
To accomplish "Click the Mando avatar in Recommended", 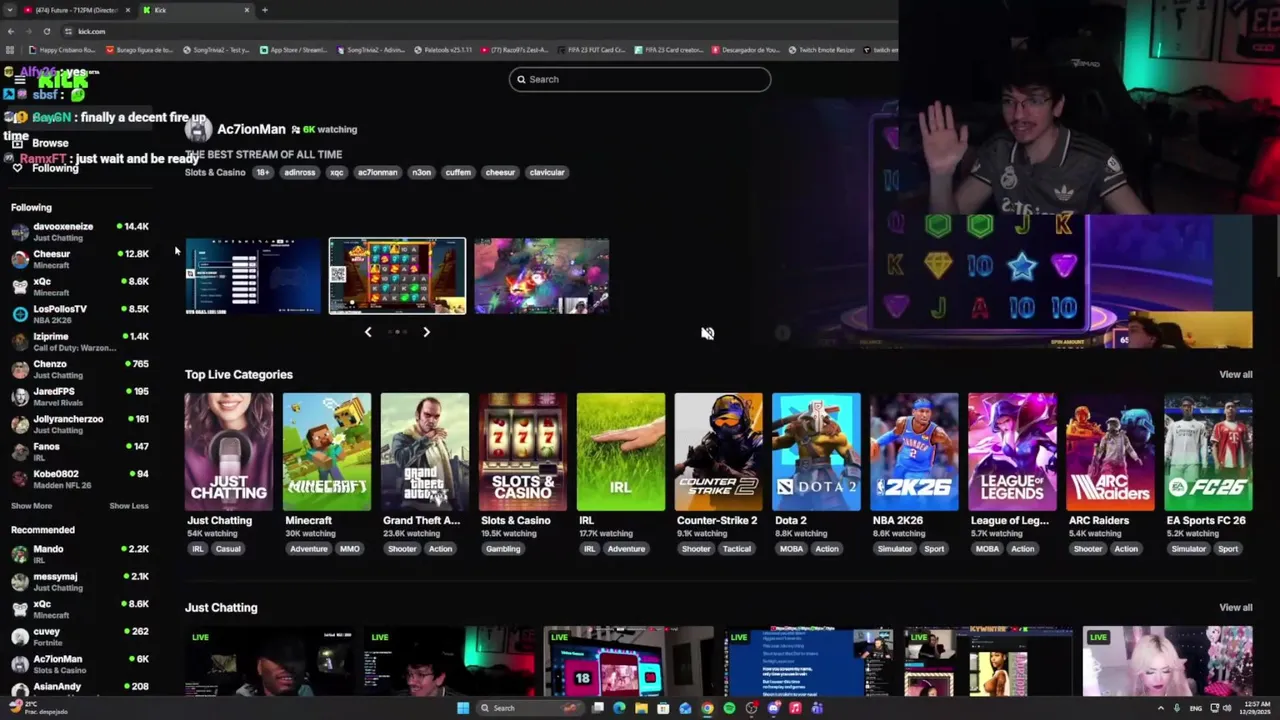I will [x=20, y=554].
